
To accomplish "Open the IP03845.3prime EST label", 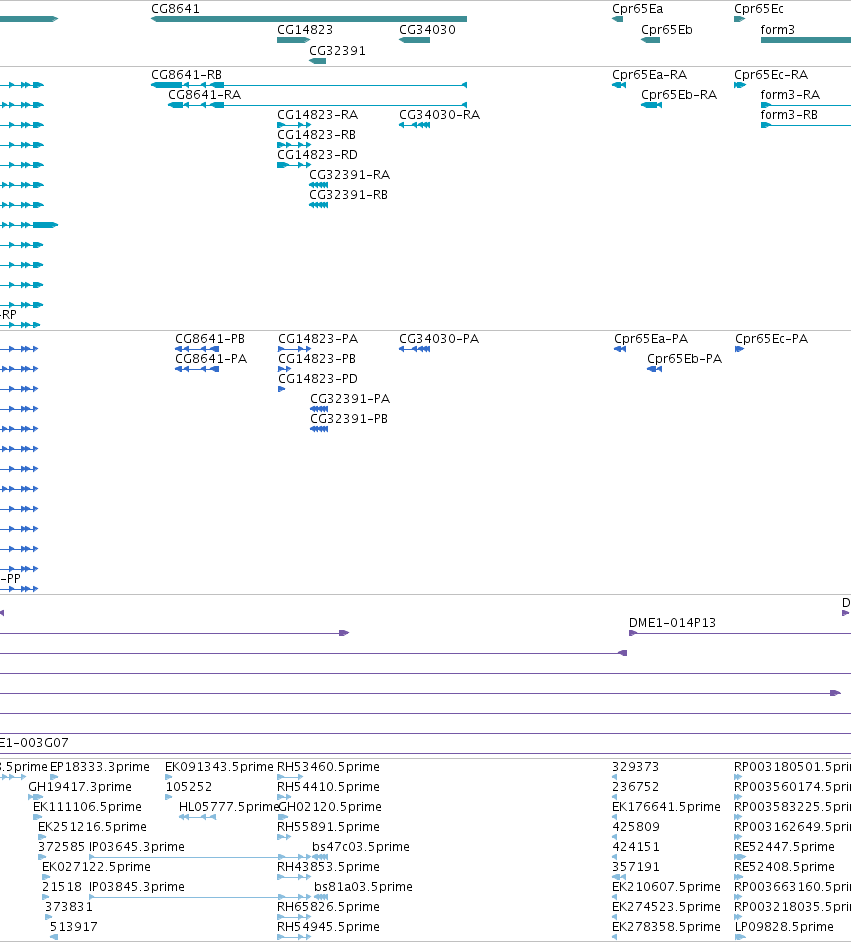I will [136, 887].
